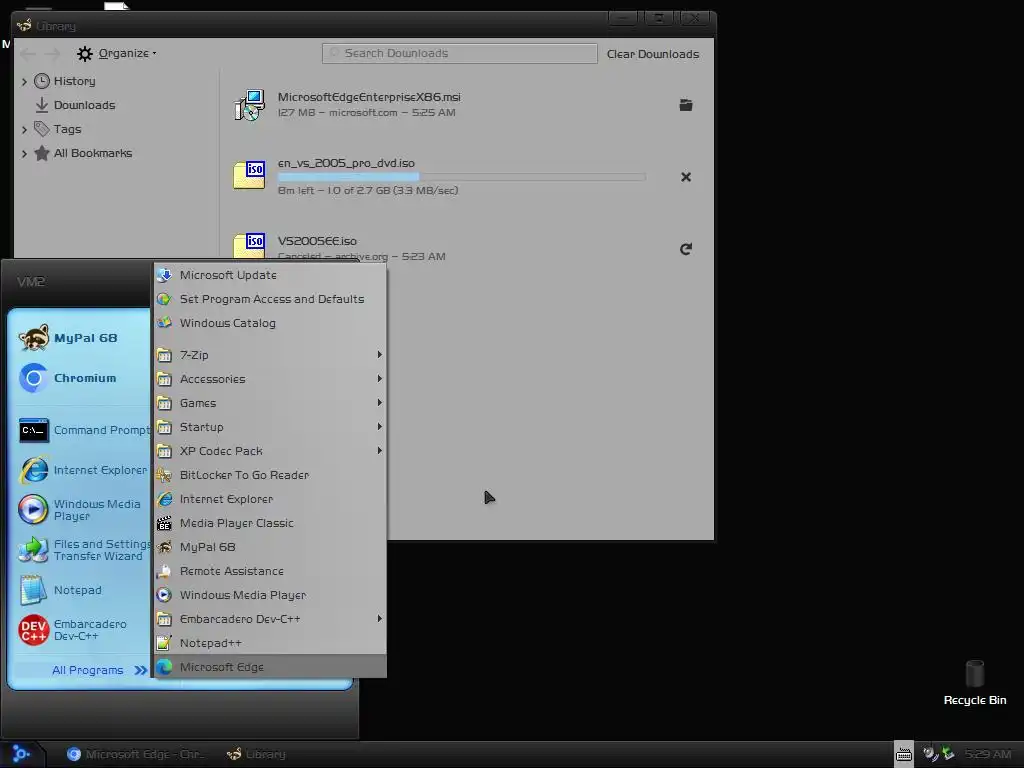This screenshot has width=1024, height=768.
Task: Open Set Program Access and Defaults
Action: (270, 299)
